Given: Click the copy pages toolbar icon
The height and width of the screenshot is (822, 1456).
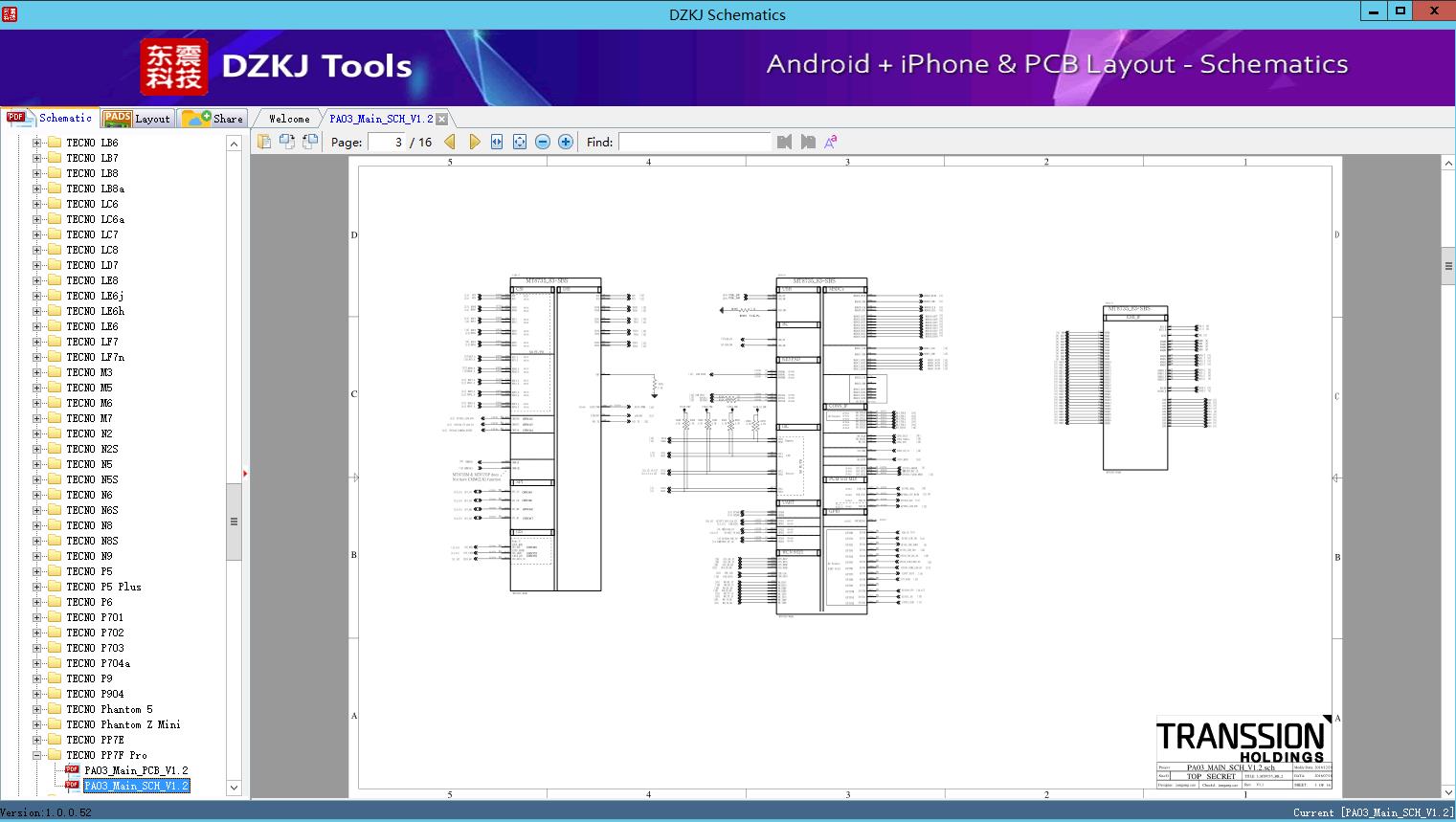Looking at the screenshot, I should 264,142.
